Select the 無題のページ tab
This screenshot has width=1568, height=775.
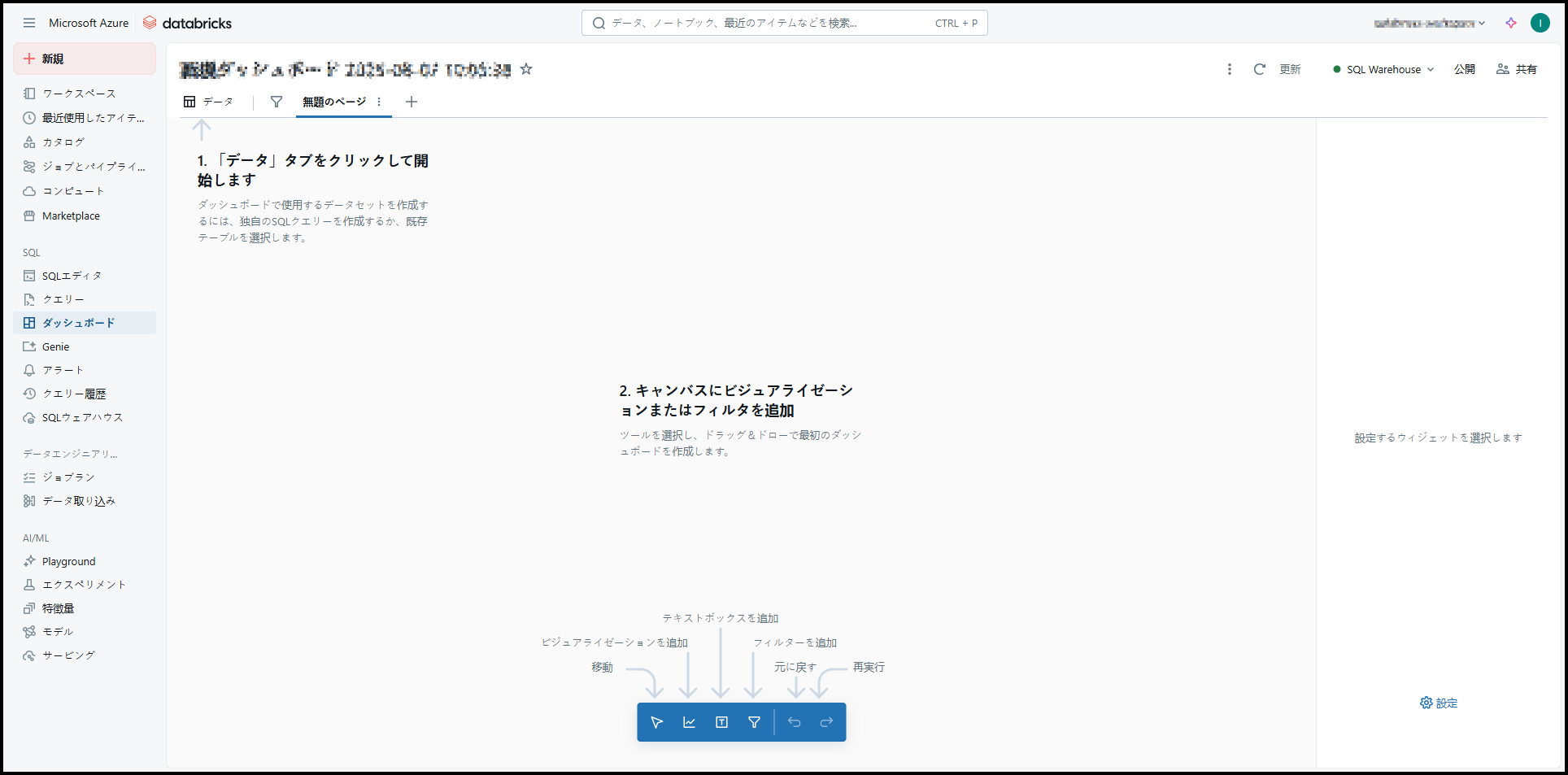coord(334,102)
